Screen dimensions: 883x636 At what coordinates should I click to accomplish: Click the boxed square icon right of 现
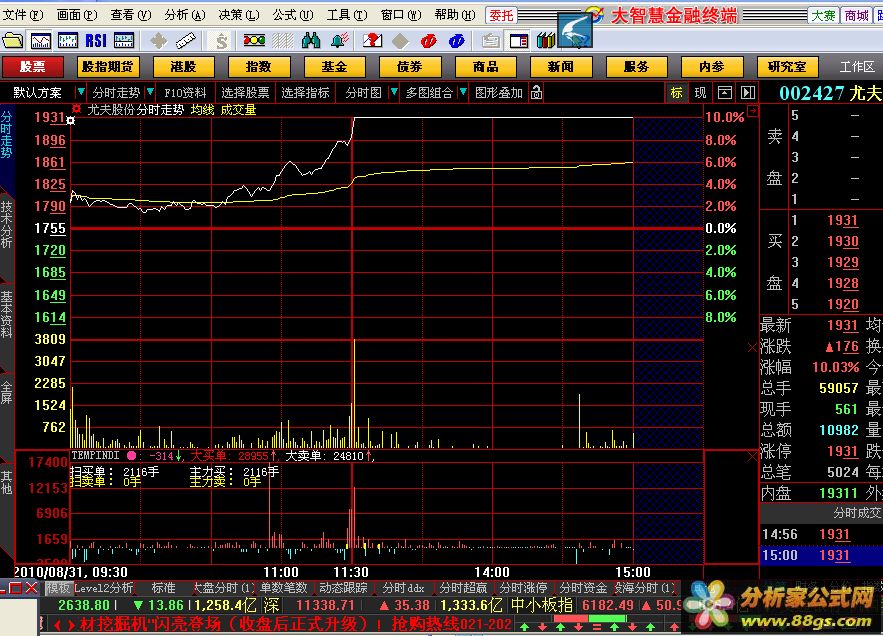(x=725, y=92)
